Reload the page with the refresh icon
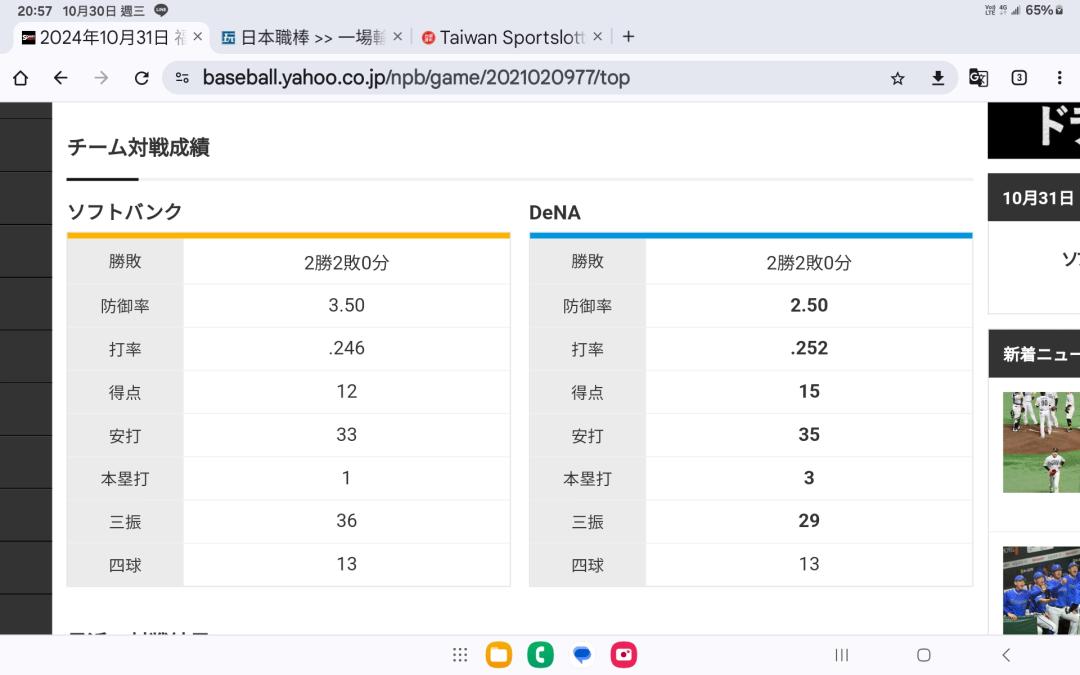 (142, 78)
